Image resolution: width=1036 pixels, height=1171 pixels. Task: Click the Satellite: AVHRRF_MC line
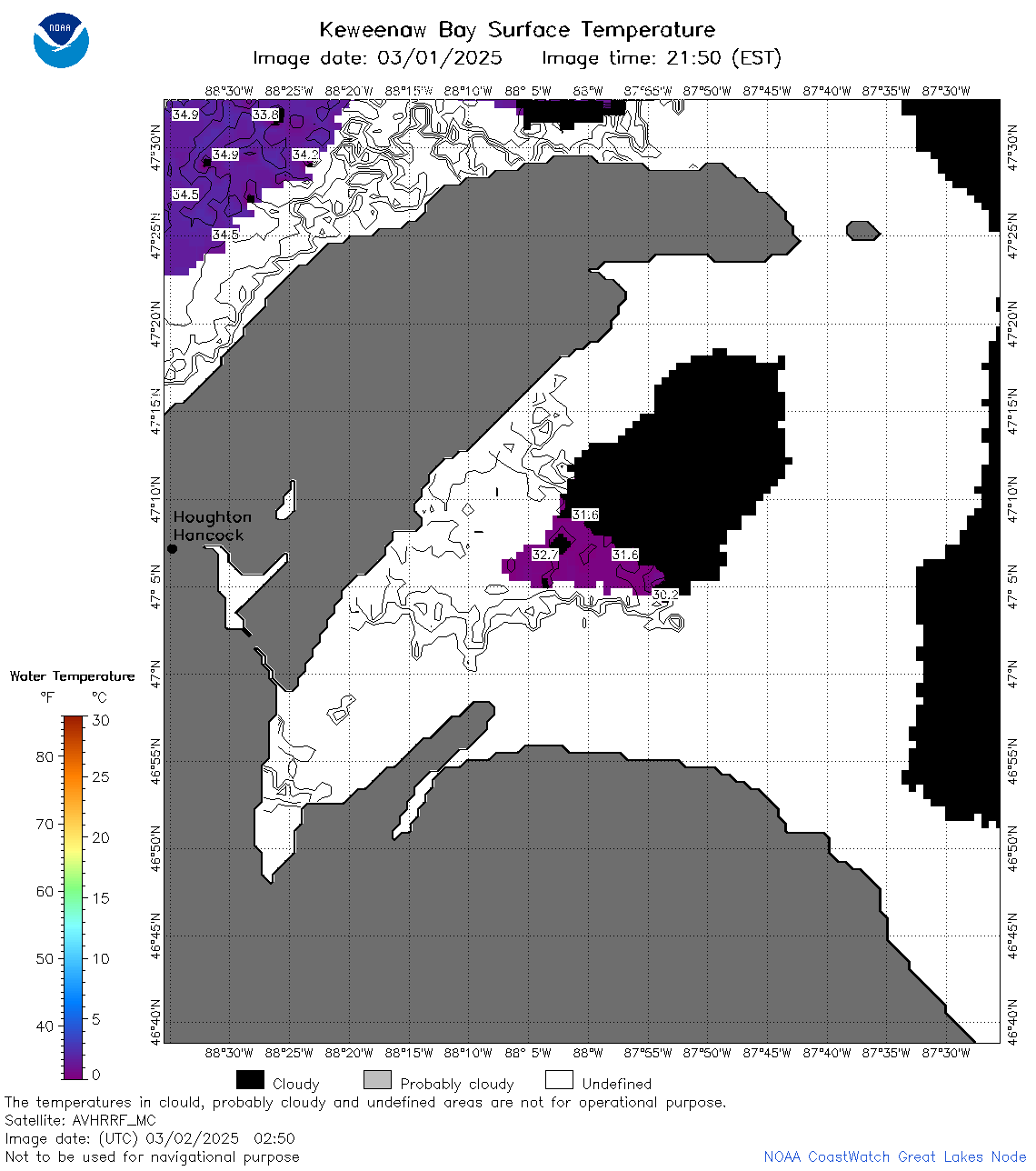point(80,1120)
